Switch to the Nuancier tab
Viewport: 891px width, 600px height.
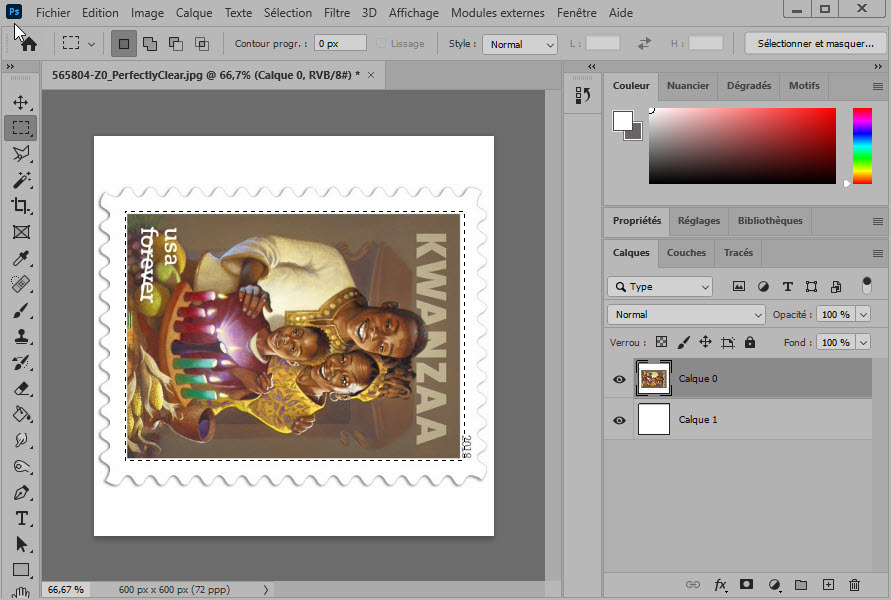(688, 86)
